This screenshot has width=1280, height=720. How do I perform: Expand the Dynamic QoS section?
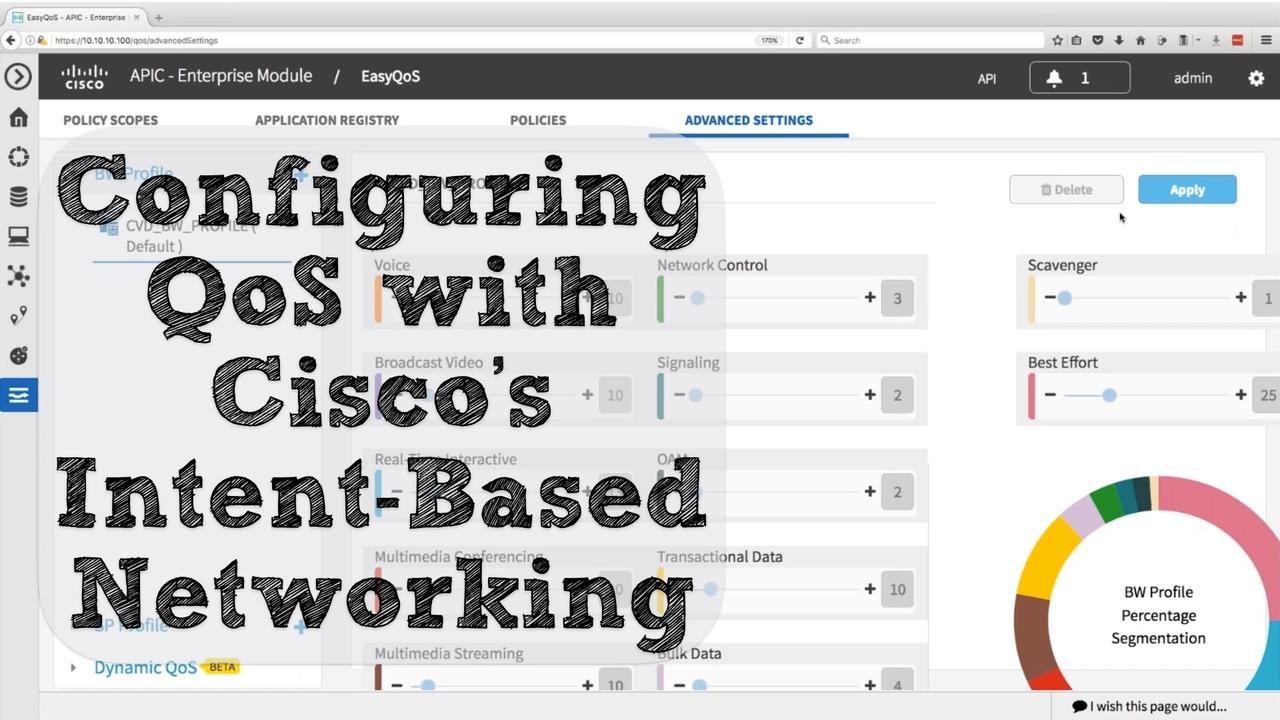(x=73, y=667)
